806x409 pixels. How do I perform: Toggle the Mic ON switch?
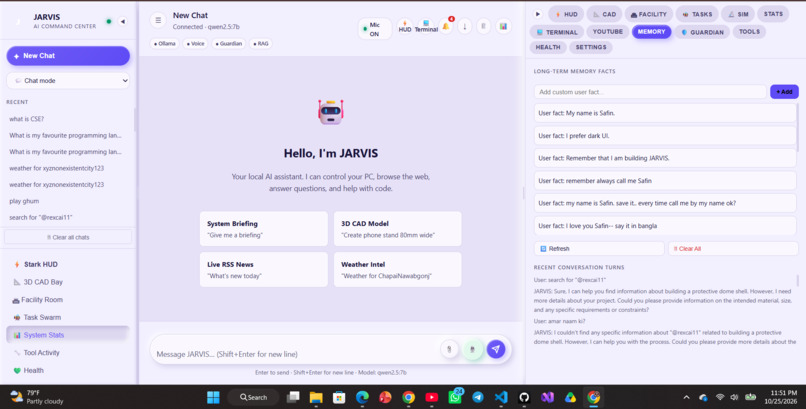coord(375,29)
